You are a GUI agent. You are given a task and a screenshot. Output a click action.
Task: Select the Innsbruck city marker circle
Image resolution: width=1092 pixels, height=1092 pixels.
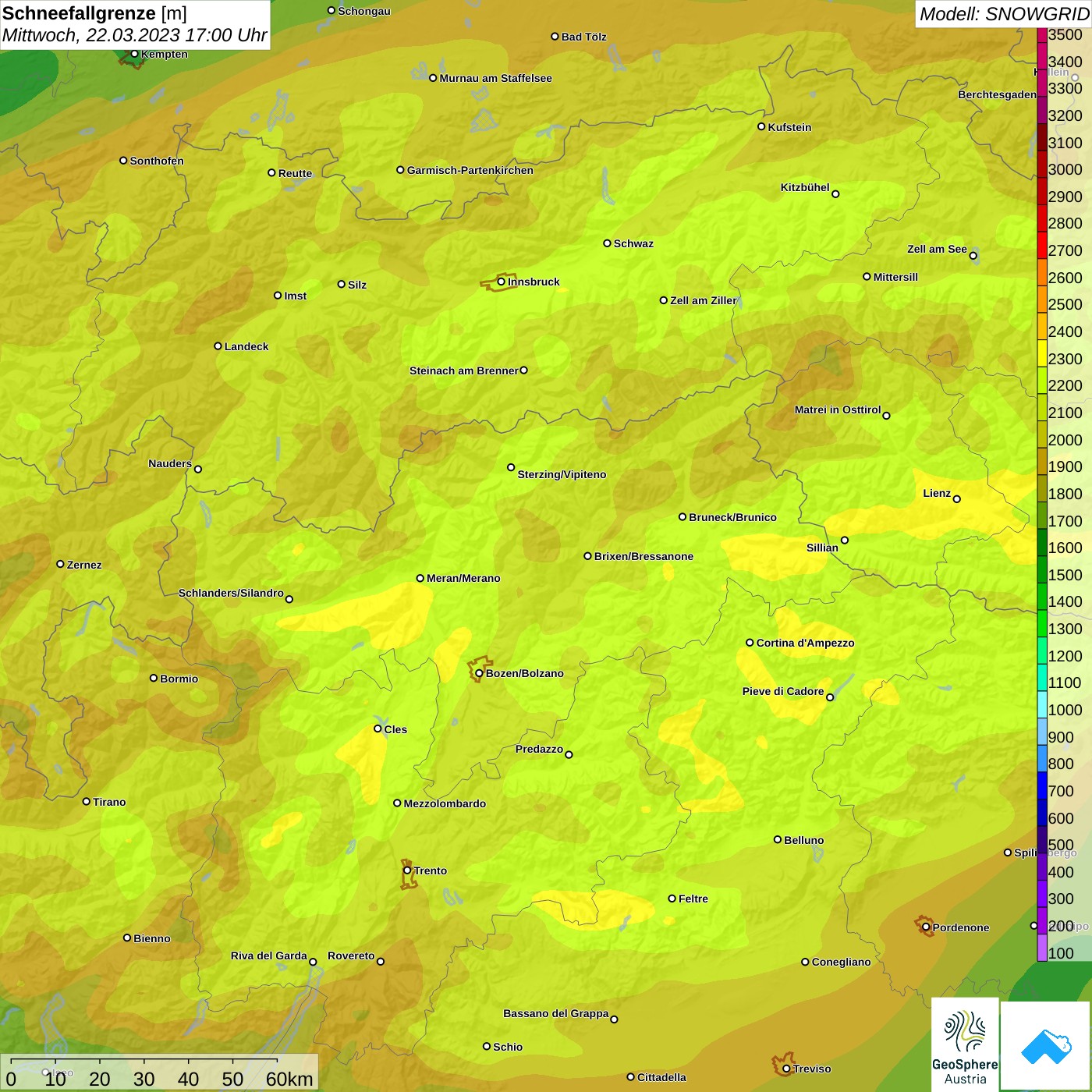502,282
